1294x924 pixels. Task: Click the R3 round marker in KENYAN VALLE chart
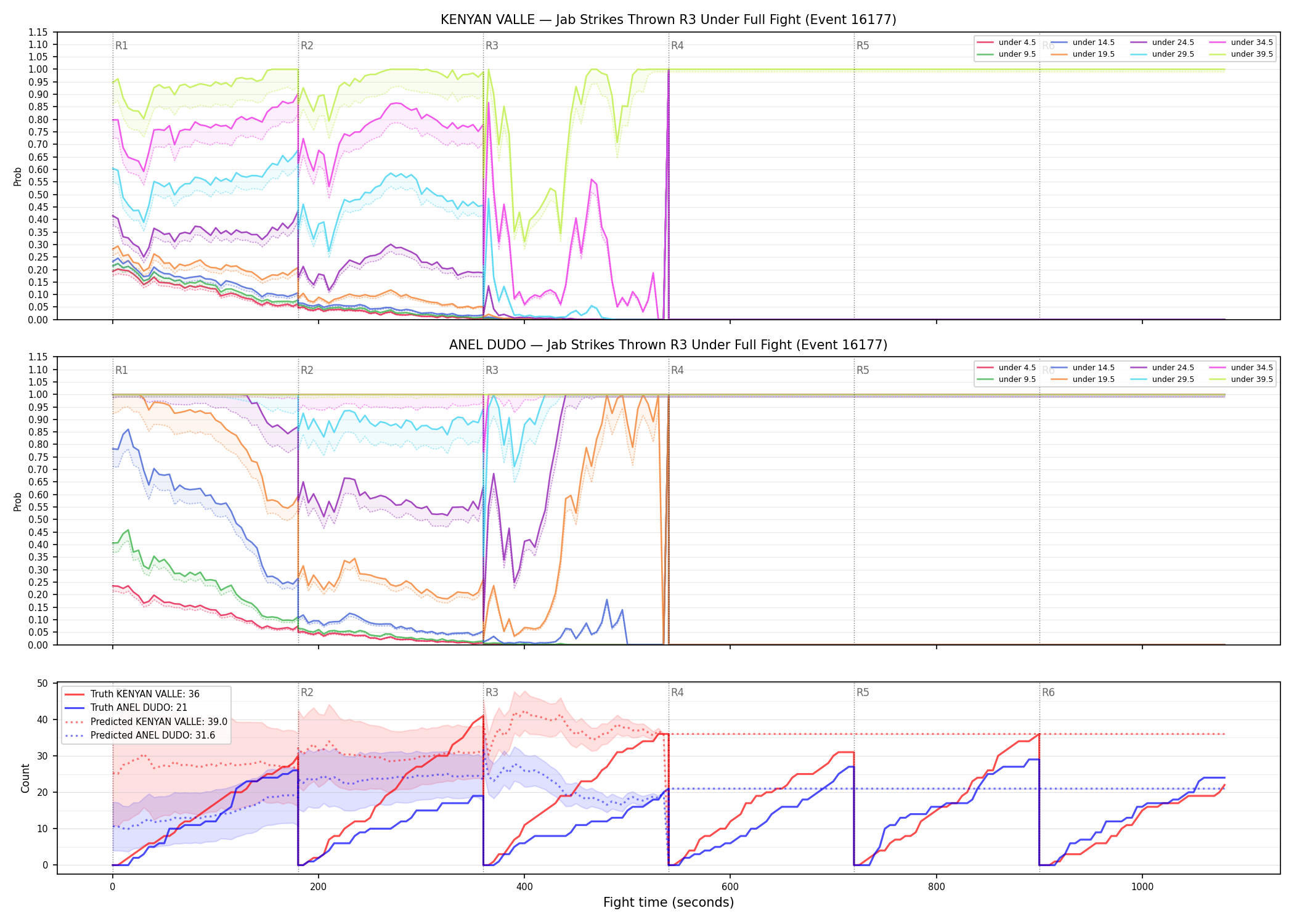coord(492,46)
